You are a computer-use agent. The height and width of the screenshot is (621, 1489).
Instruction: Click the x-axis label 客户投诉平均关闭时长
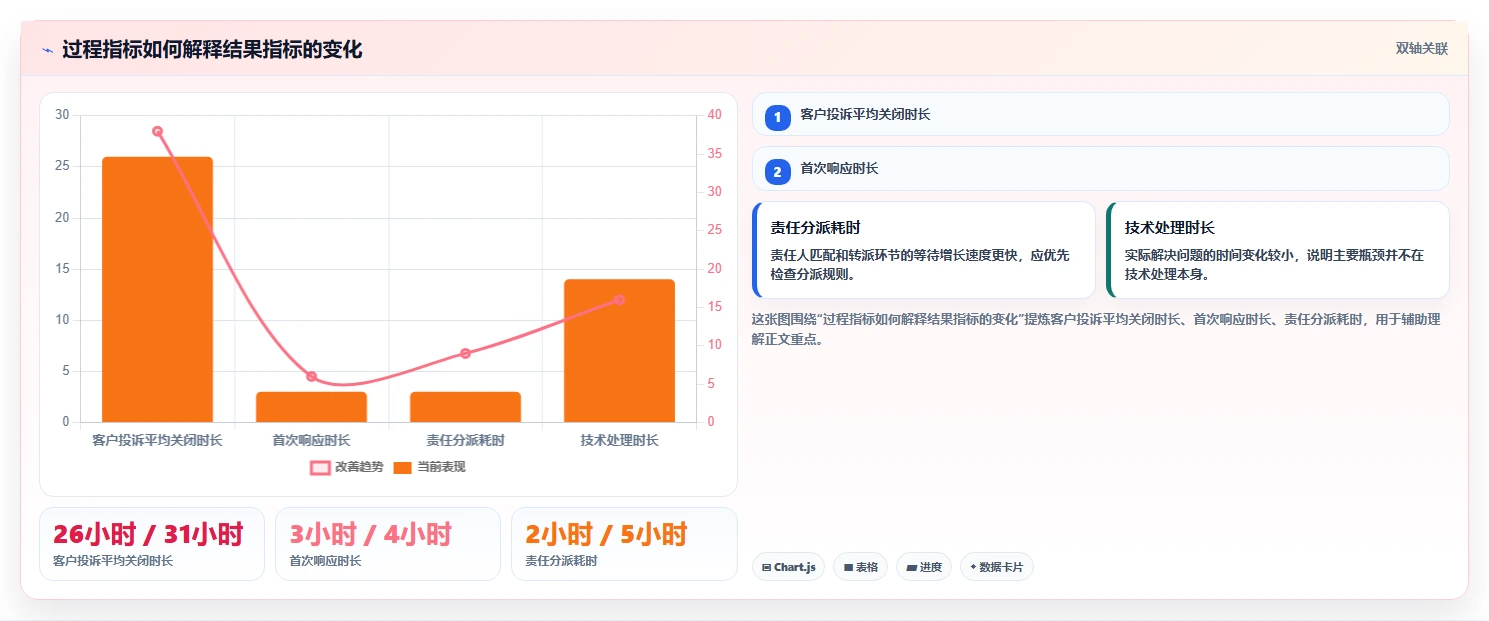point(157,440)
